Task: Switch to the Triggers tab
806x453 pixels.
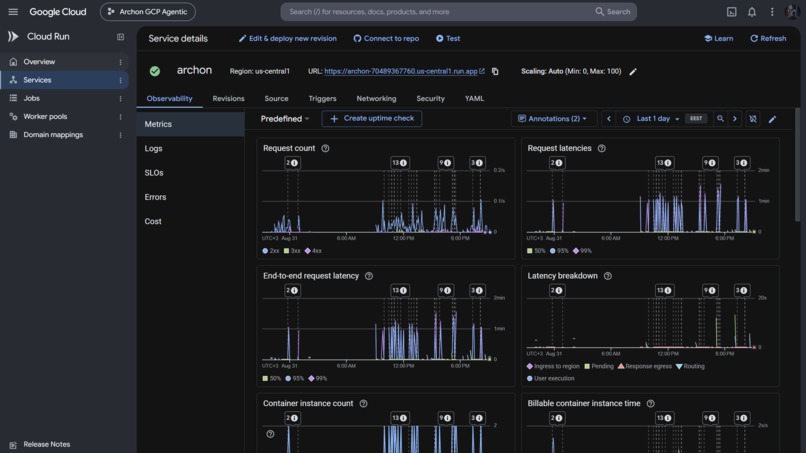Action: (322, 99)
